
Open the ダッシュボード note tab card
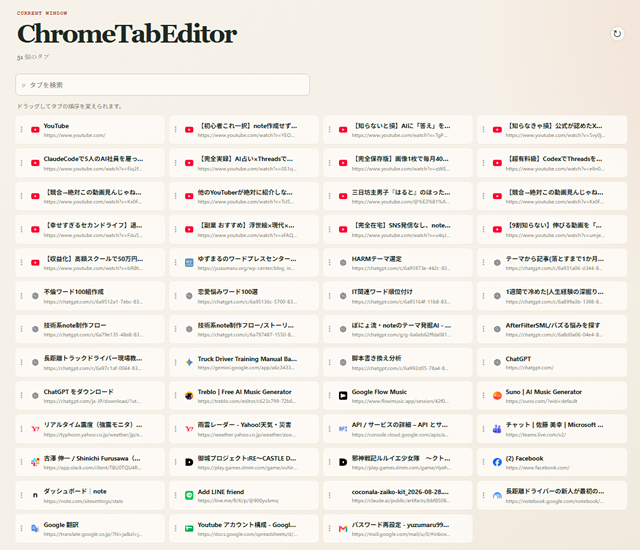click(x=90, y=495)
